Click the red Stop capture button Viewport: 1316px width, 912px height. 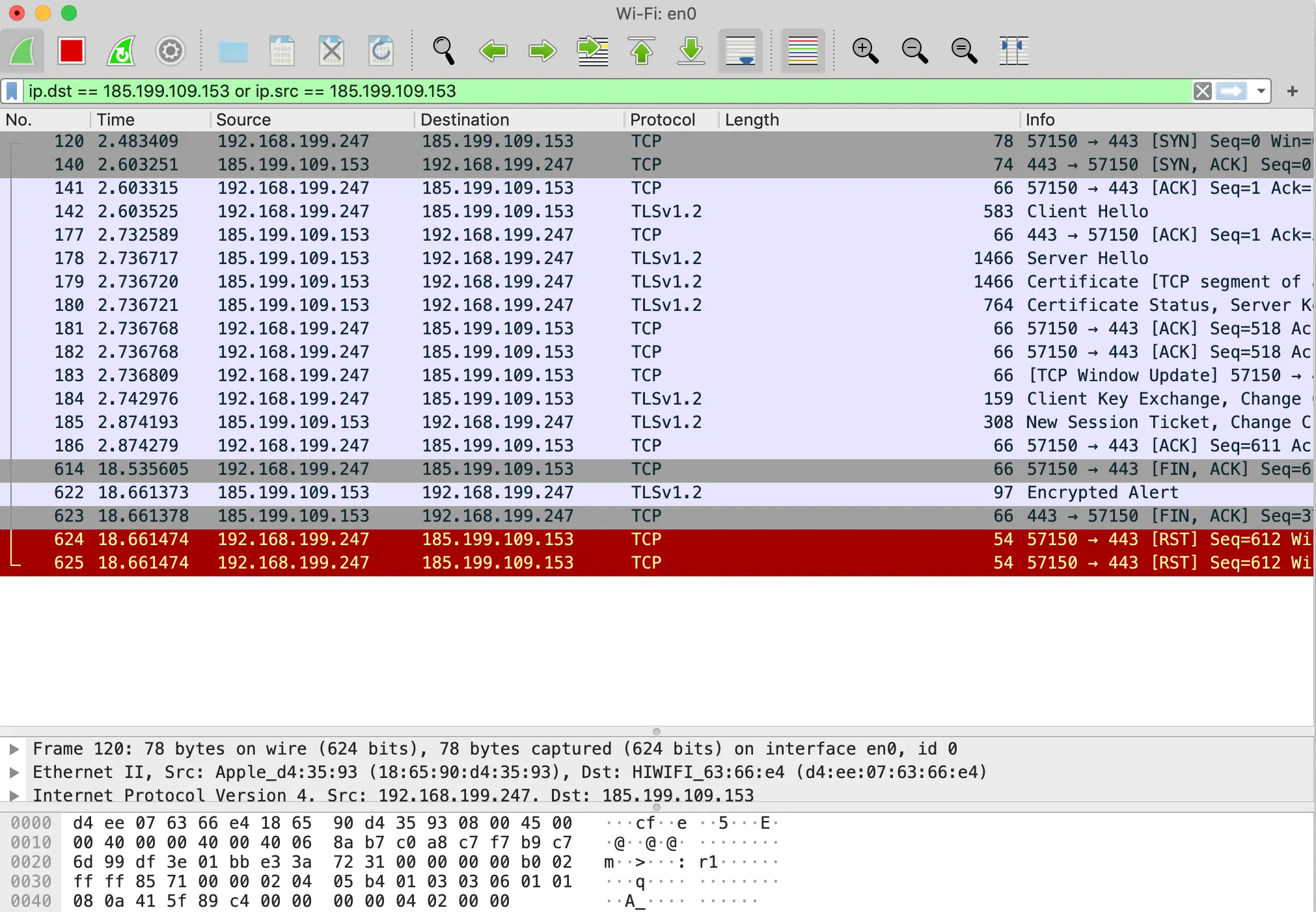(71, 51)
